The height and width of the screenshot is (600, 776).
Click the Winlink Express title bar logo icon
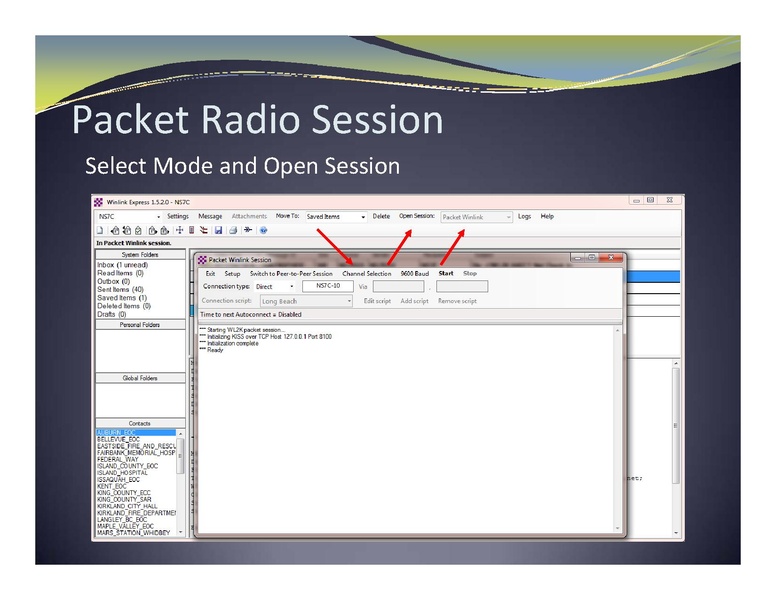click(x=98, y=202)
